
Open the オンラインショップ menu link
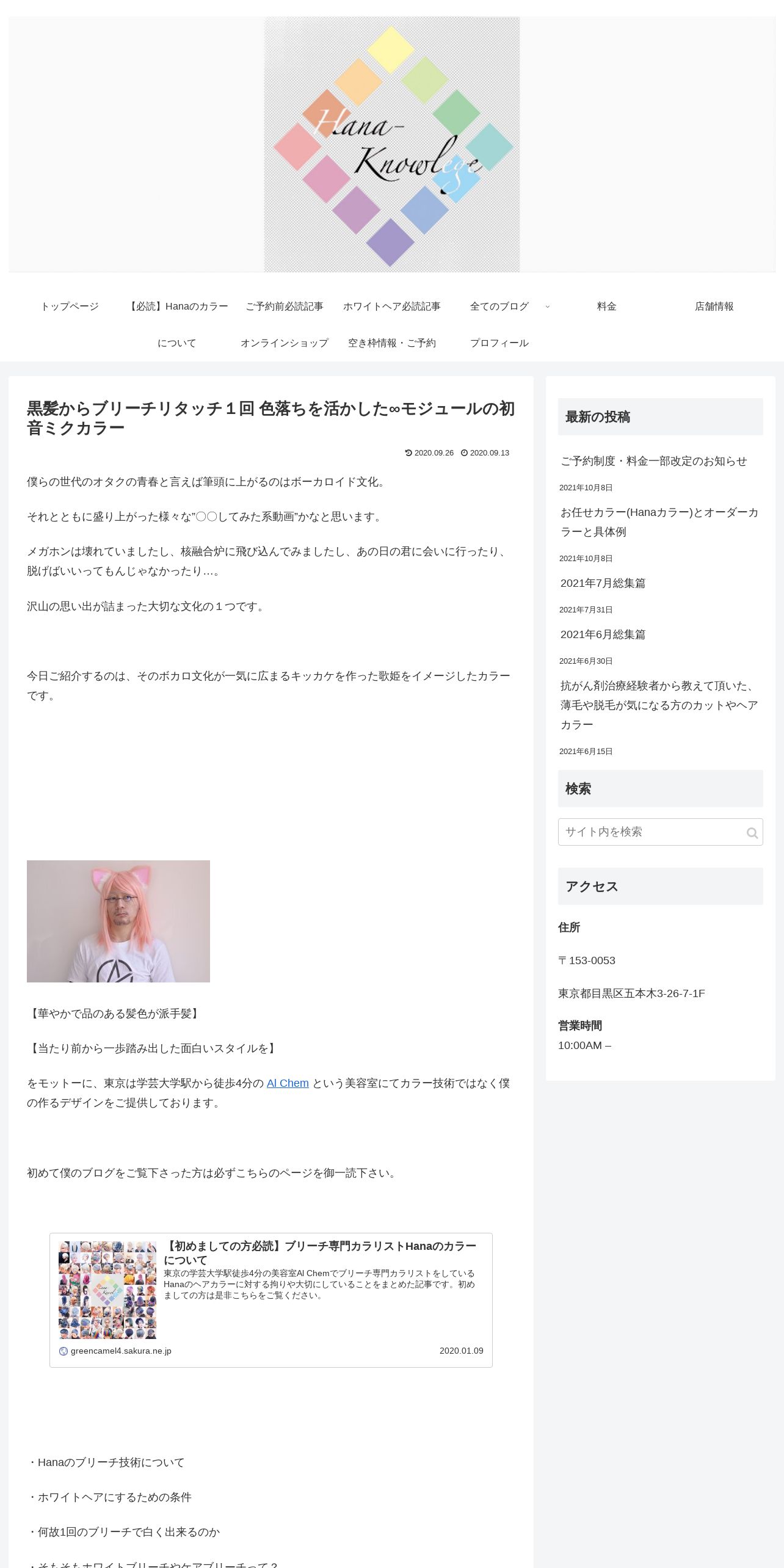pyautogui.click(x=285, y=343)
